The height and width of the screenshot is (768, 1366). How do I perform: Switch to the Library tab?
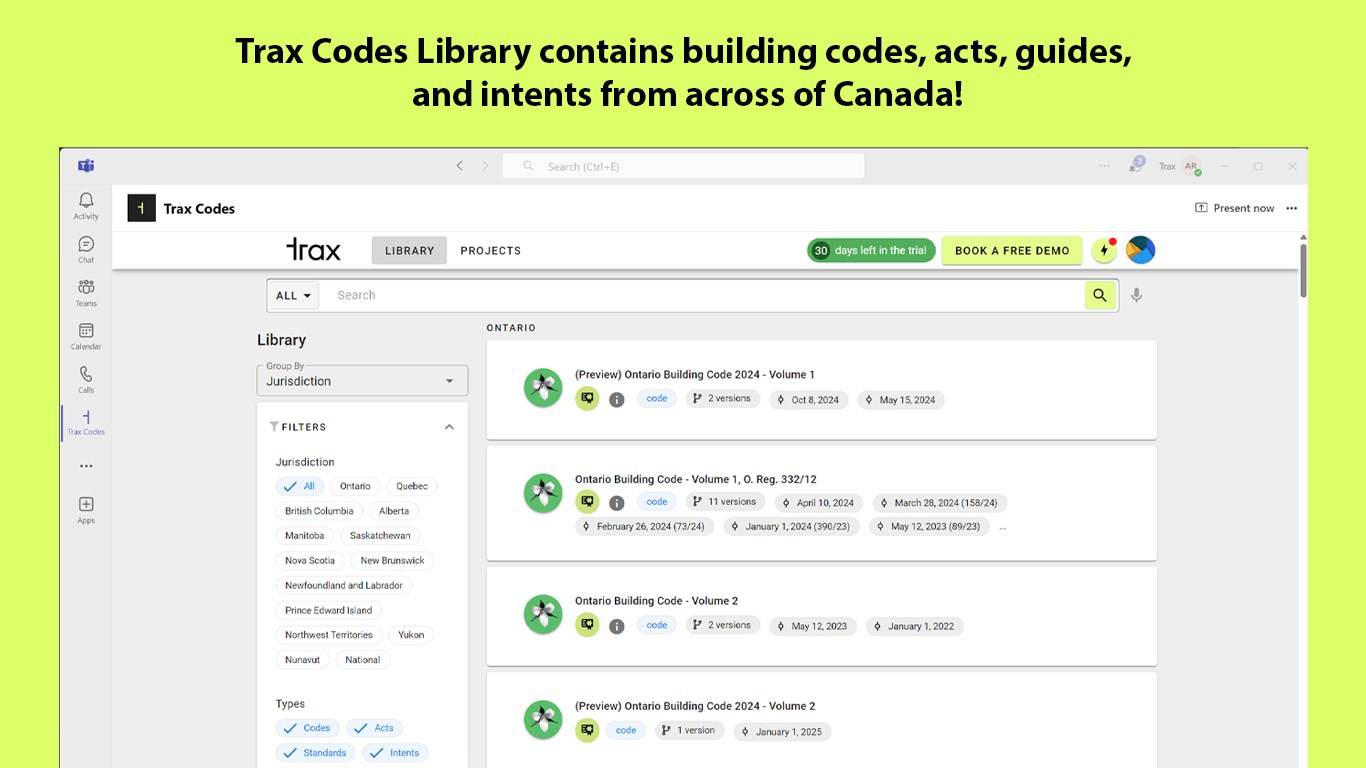pos(409,251)
